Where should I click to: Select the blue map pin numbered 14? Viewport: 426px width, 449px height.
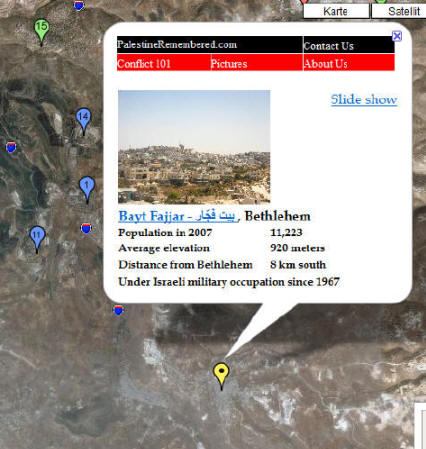(x=83, y=120)
